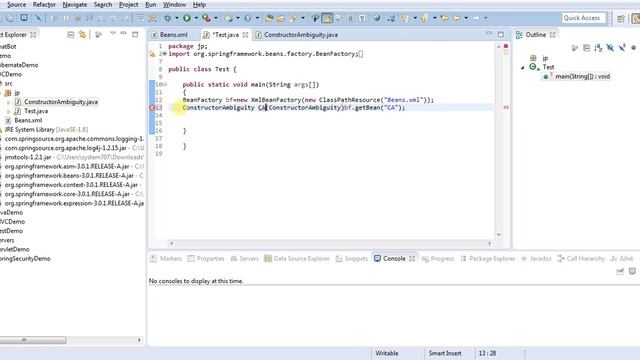The width and height of the screenshot is (640, 360).
Task: Select org.springframework.core-3.0.1.RELEASE-A.jar entry
Action: [67, 194]
